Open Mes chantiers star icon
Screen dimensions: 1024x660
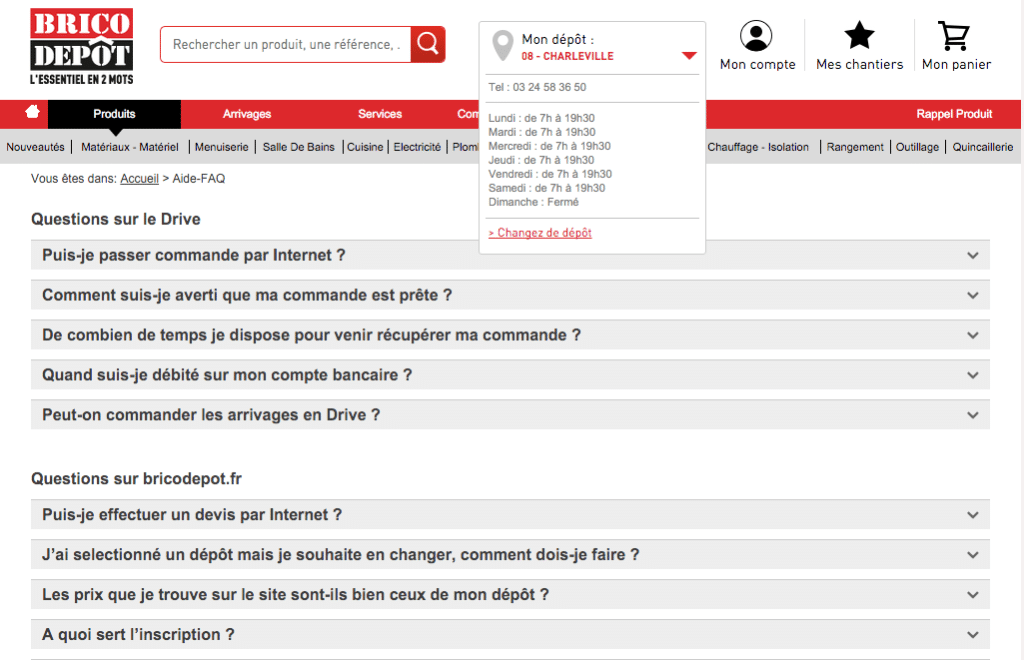click(859, 37)
